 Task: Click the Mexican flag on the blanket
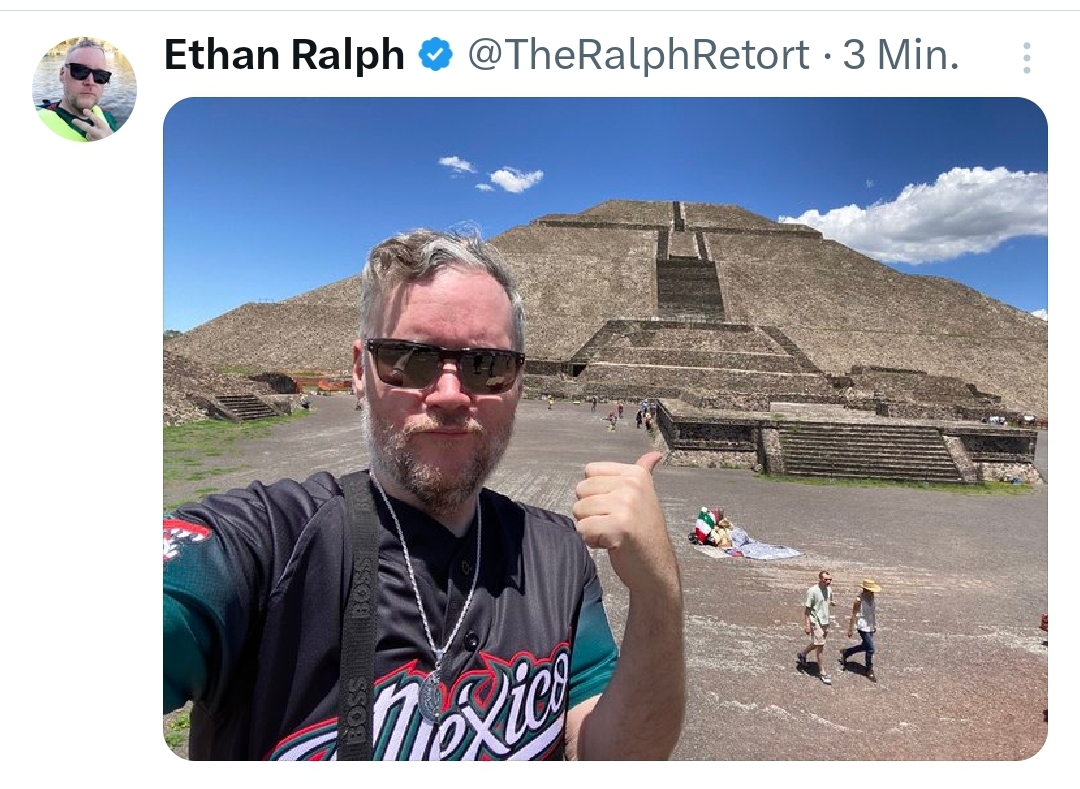click(703, 525)
